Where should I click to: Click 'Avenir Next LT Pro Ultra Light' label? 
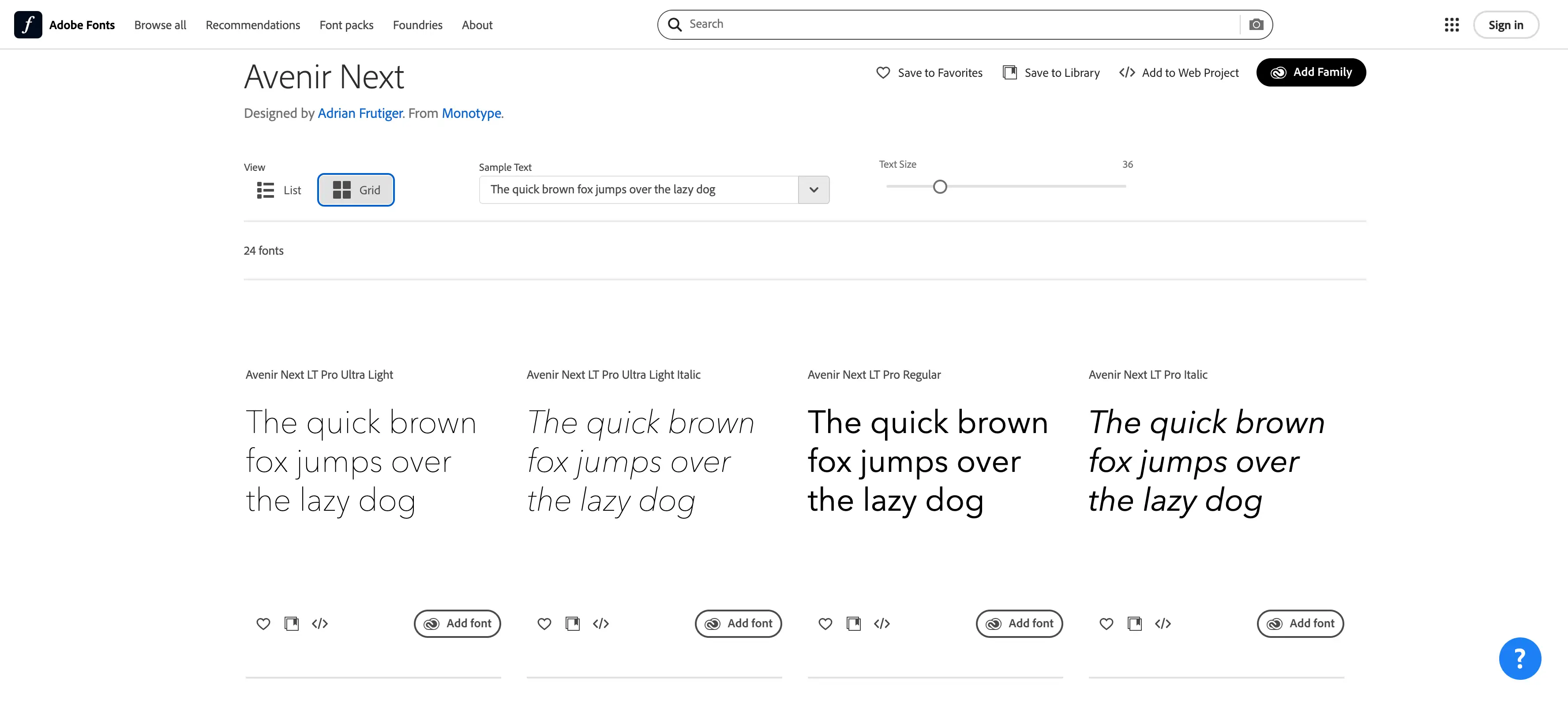click(x=319, y=375)
